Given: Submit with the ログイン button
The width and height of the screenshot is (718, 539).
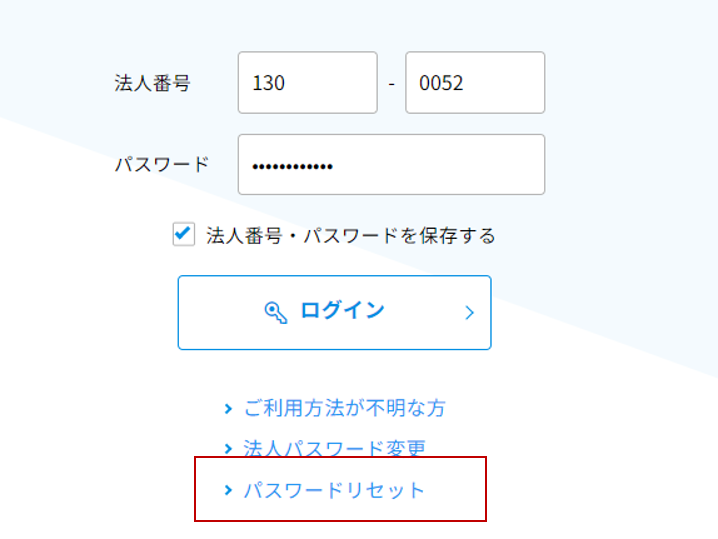Looking at the screenshot, I should click(x=335, y=313).
